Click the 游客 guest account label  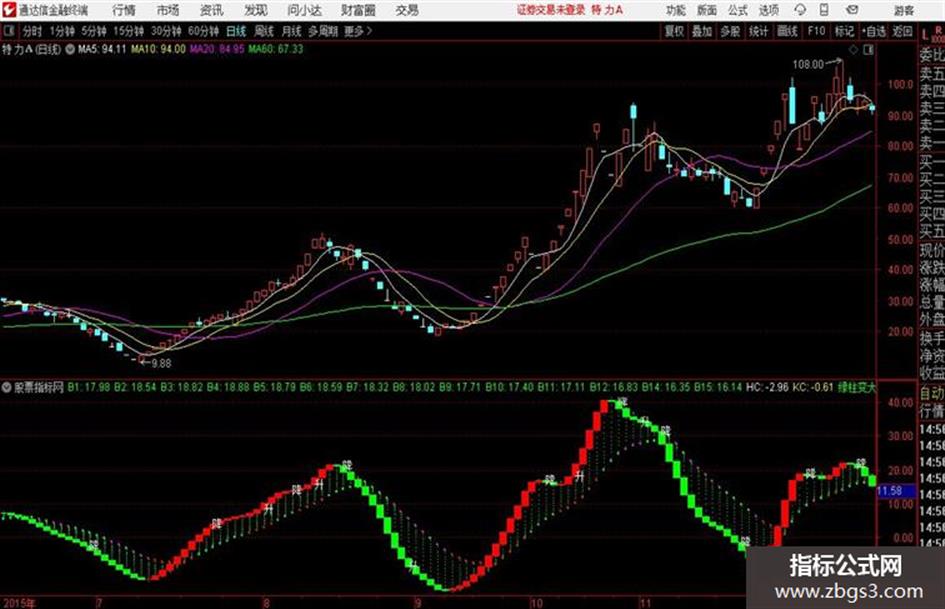tap(904, 10)
